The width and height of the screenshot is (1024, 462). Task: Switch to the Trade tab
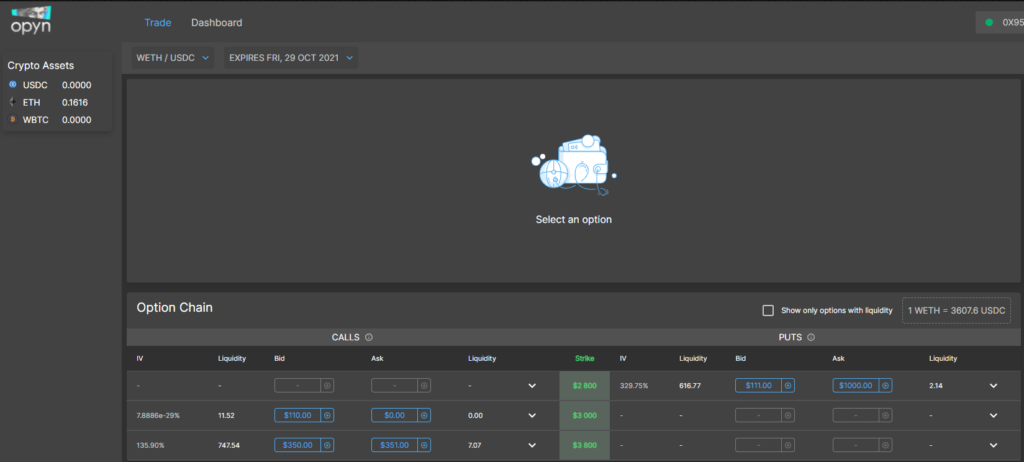click(x=157, y=22)
